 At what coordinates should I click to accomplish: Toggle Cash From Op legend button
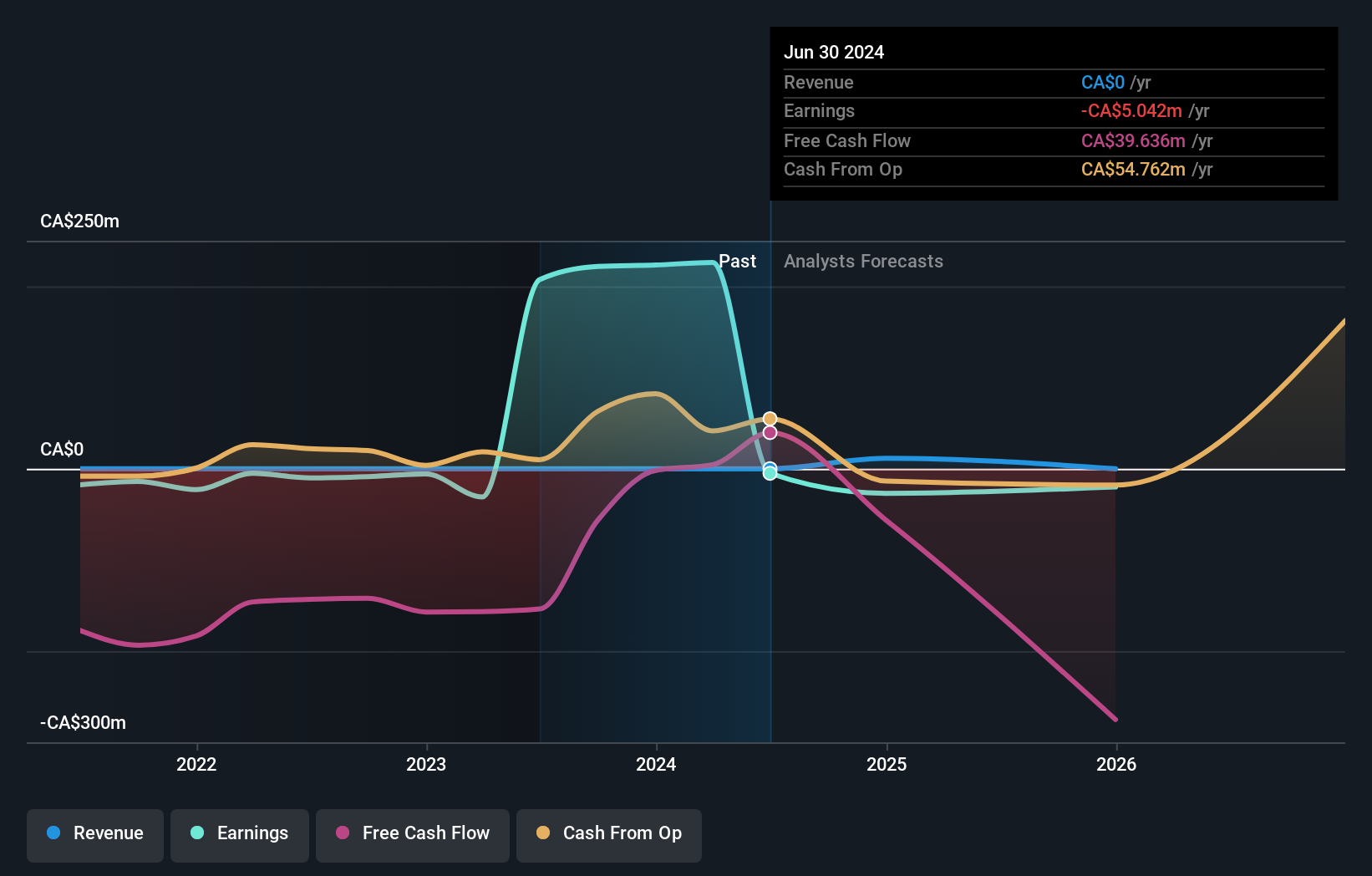[609, 835]
